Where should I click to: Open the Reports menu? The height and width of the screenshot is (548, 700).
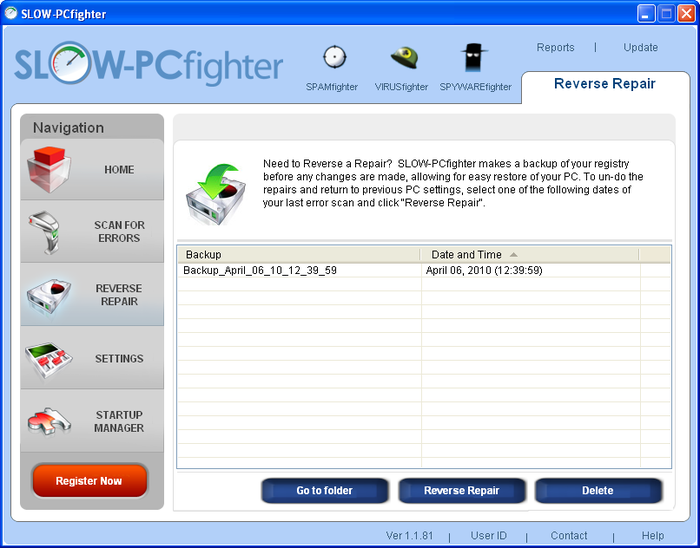click(555, 47)
